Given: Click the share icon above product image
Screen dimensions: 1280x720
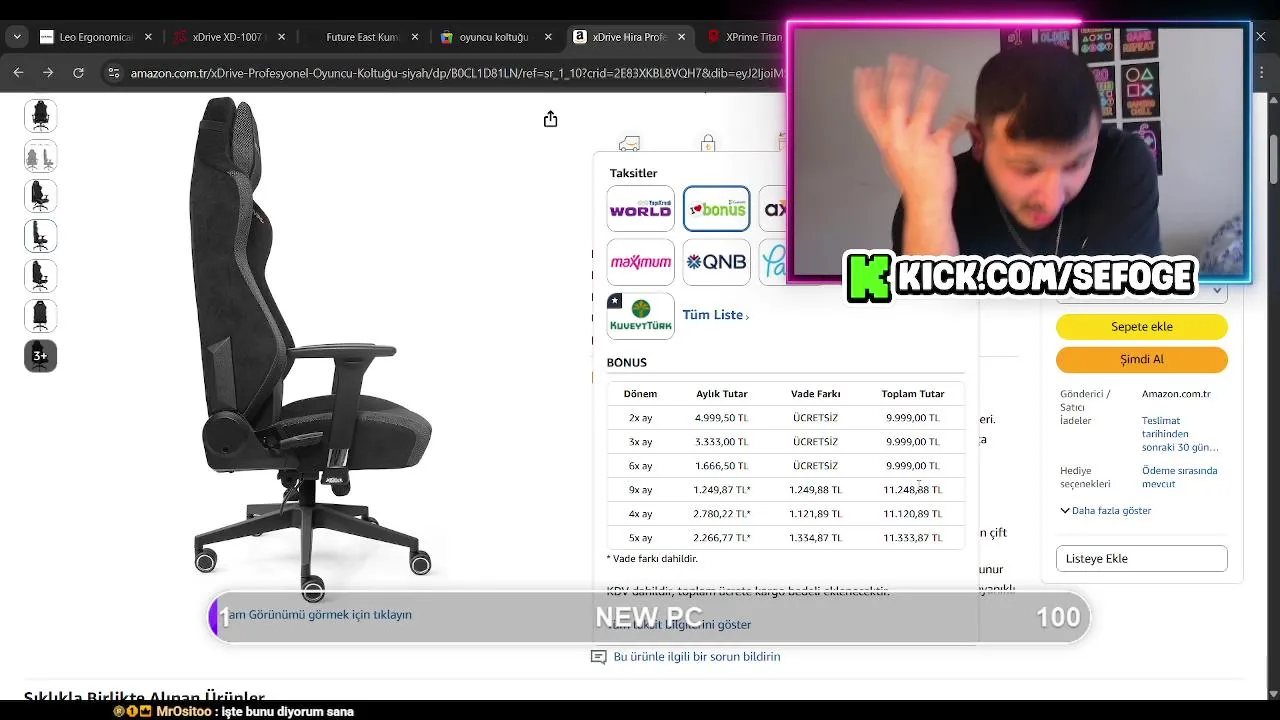Looking at the screenshot, I should coord(550,119).
